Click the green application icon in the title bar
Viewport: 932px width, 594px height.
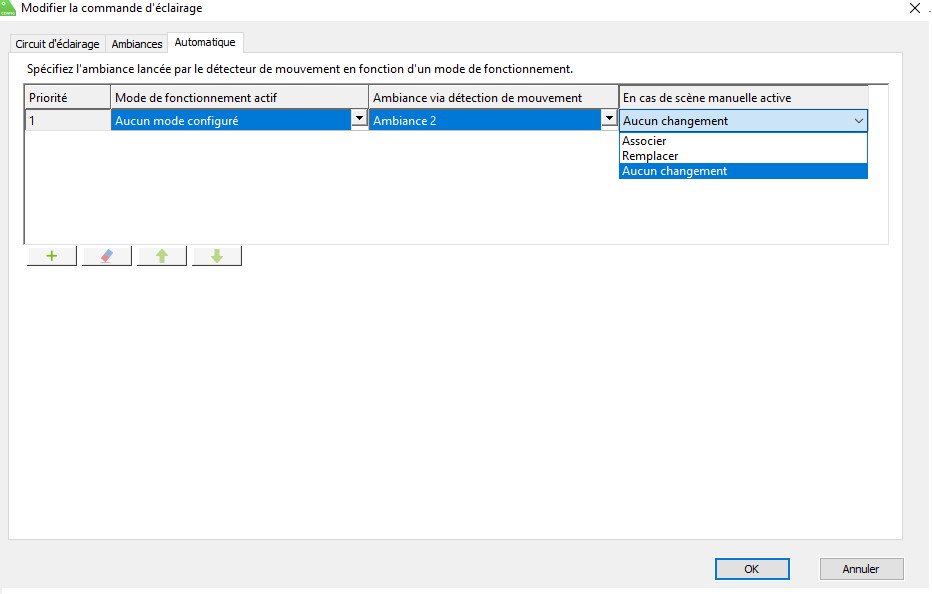8,8
